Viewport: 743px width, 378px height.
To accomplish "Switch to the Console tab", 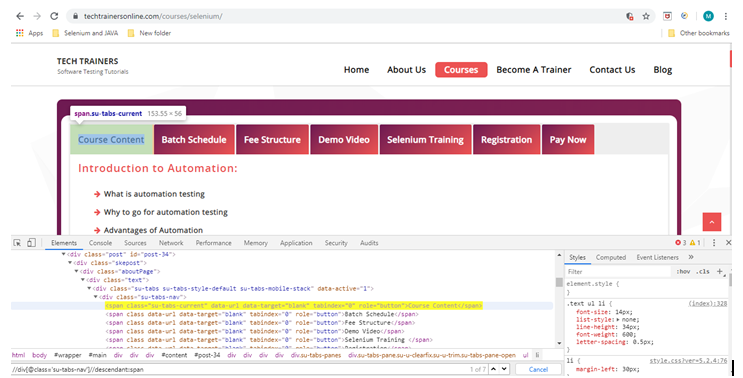I will (x=100, y=243).
